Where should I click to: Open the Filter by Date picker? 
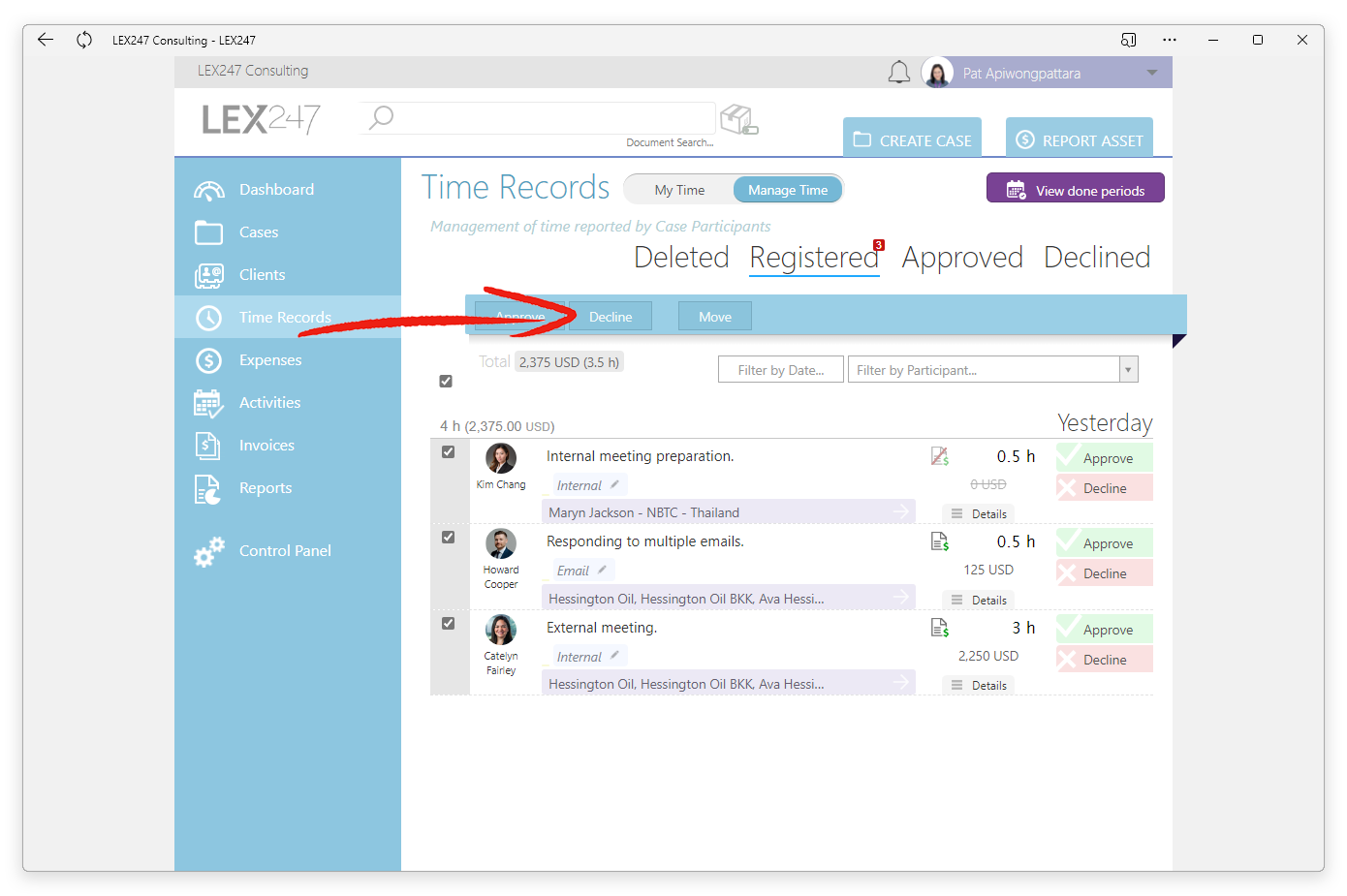781,370
